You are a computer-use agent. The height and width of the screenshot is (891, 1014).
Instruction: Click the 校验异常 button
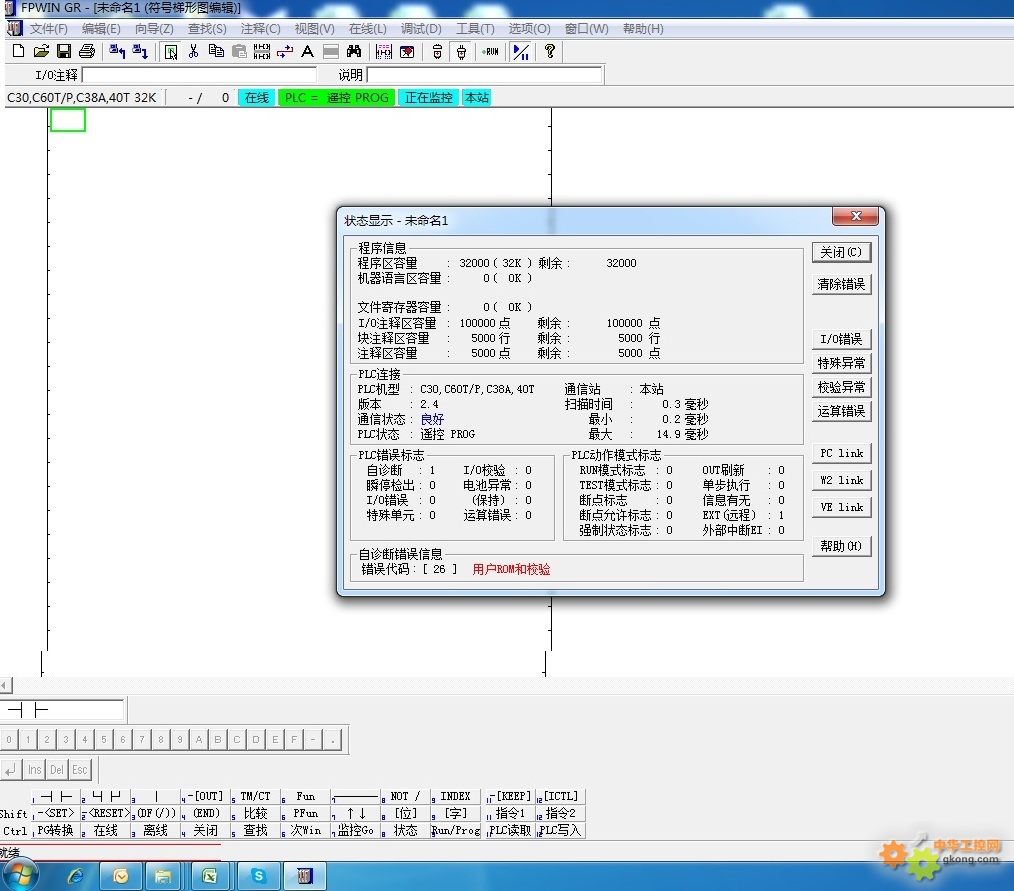pyautogui.click(x=841, y=387)
